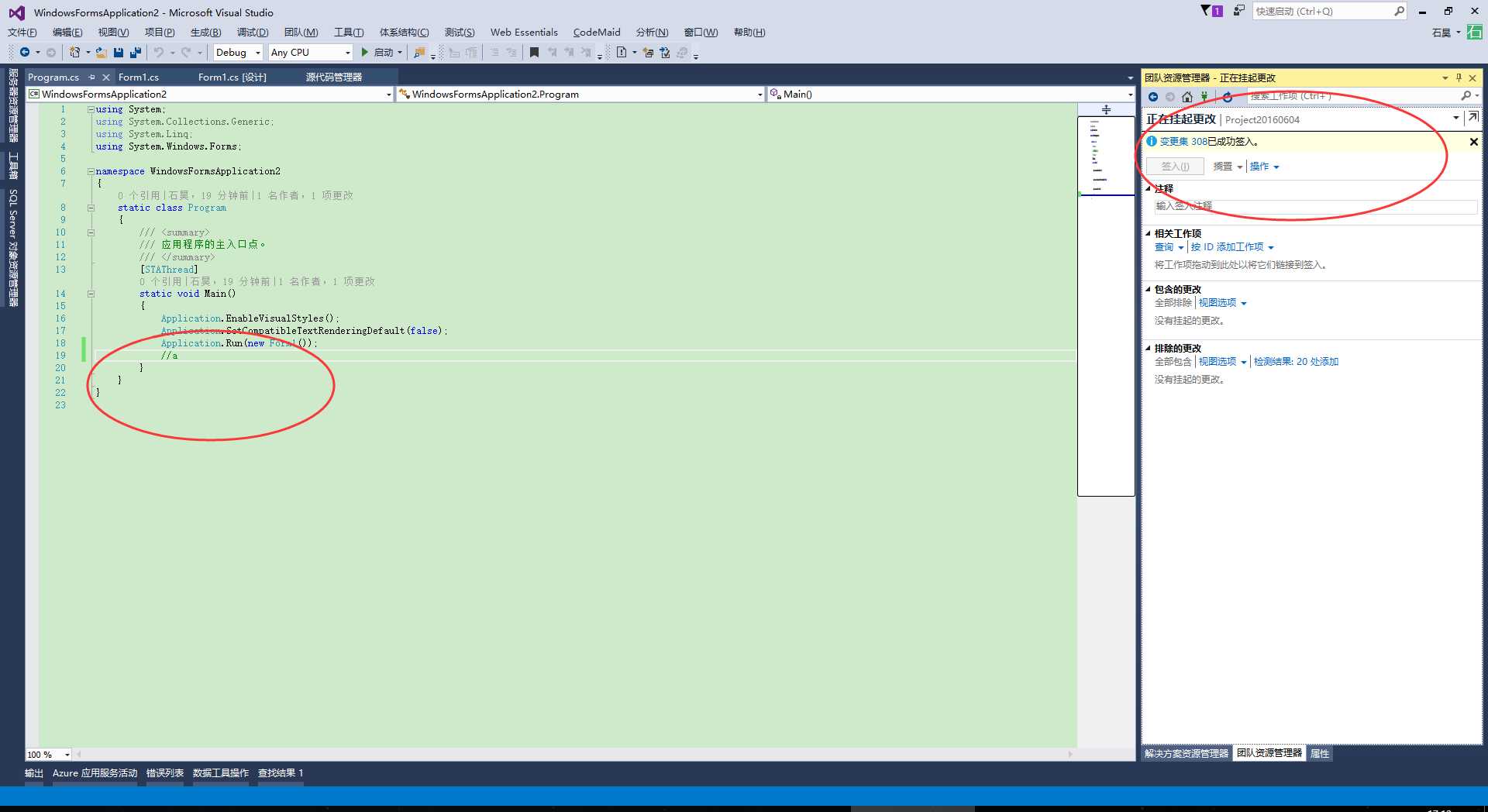Click the 全部包含 link under 排除的更改
This screenshot has height=812, width=1488.
[x=1173, y=362]
